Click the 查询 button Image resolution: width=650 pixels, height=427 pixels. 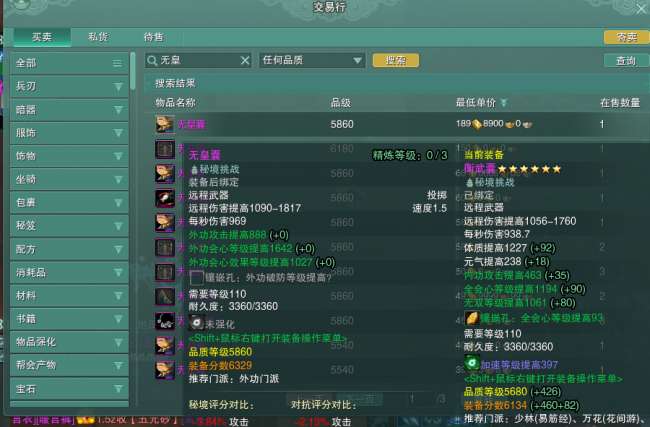tap(625, 61)
